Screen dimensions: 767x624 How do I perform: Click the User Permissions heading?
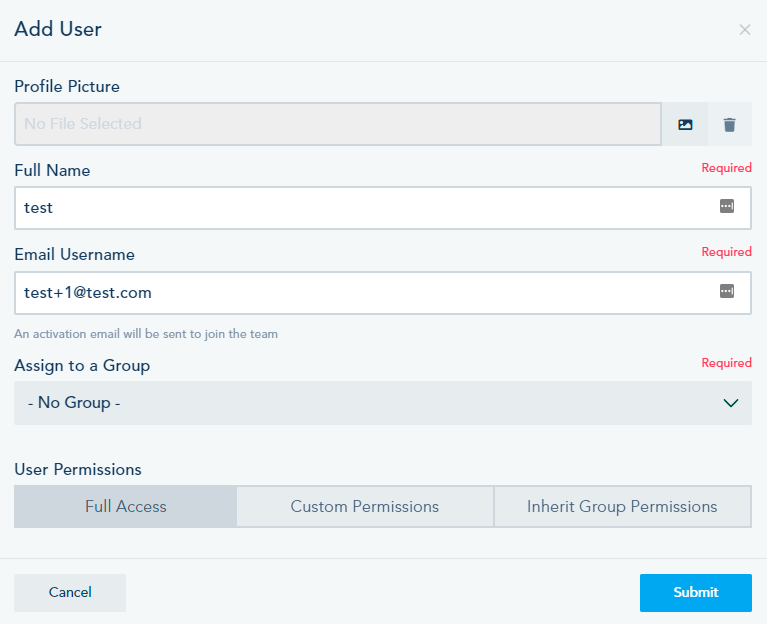tap(78, 469)
